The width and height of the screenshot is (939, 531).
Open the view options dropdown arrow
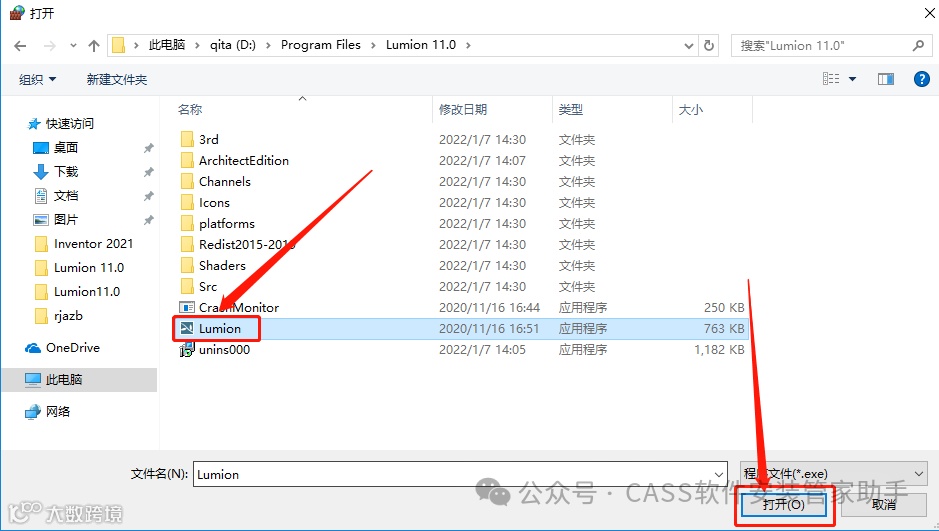(852, 79)
